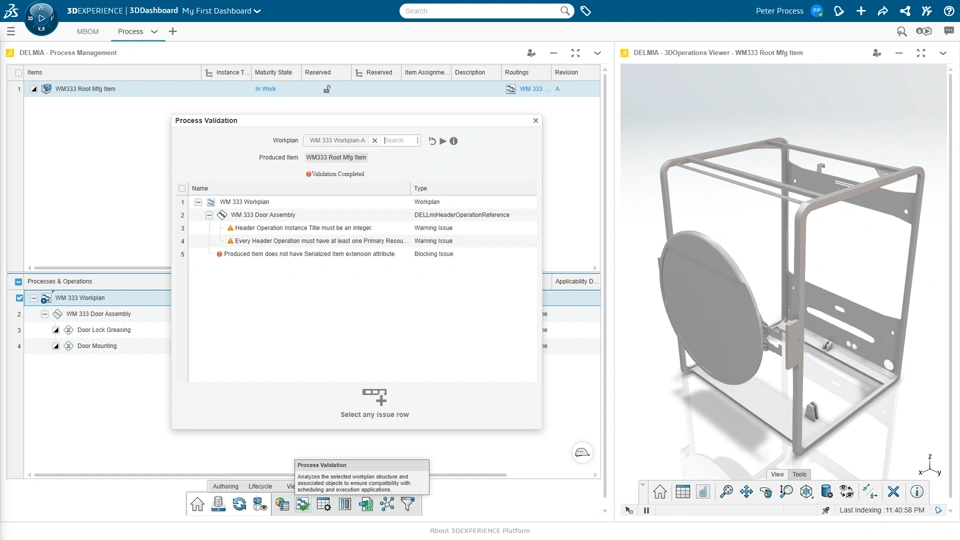The image size is (960, 540).
Task: Click the Home icon in Process Management toolbar
Action: coord(197,504)
